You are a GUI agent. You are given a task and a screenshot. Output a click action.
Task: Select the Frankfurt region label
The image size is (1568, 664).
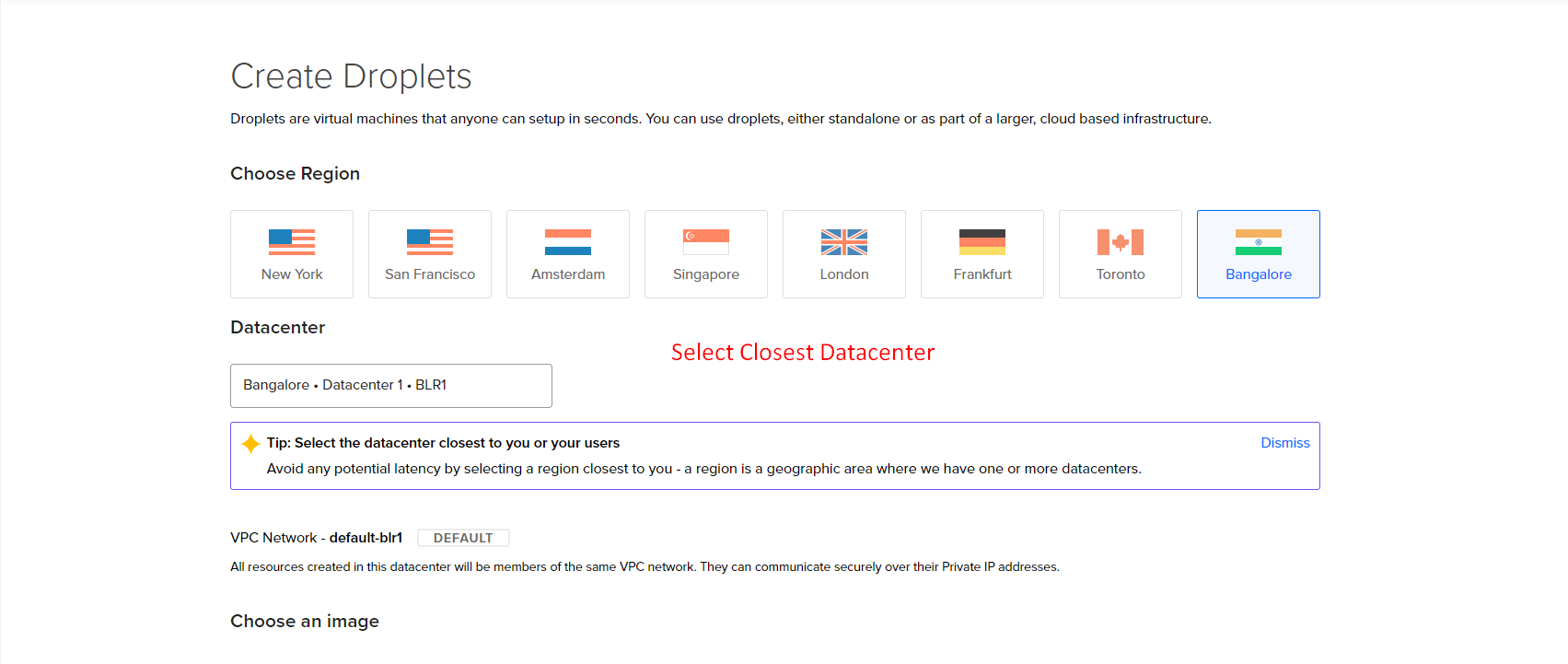(x=982, y=274)
